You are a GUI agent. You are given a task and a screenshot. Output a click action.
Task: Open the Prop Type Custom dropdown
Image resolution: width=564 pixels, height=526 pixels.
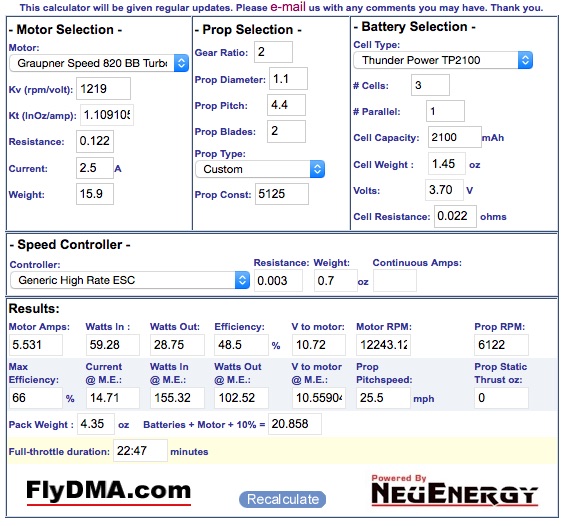tap(260, 169)
